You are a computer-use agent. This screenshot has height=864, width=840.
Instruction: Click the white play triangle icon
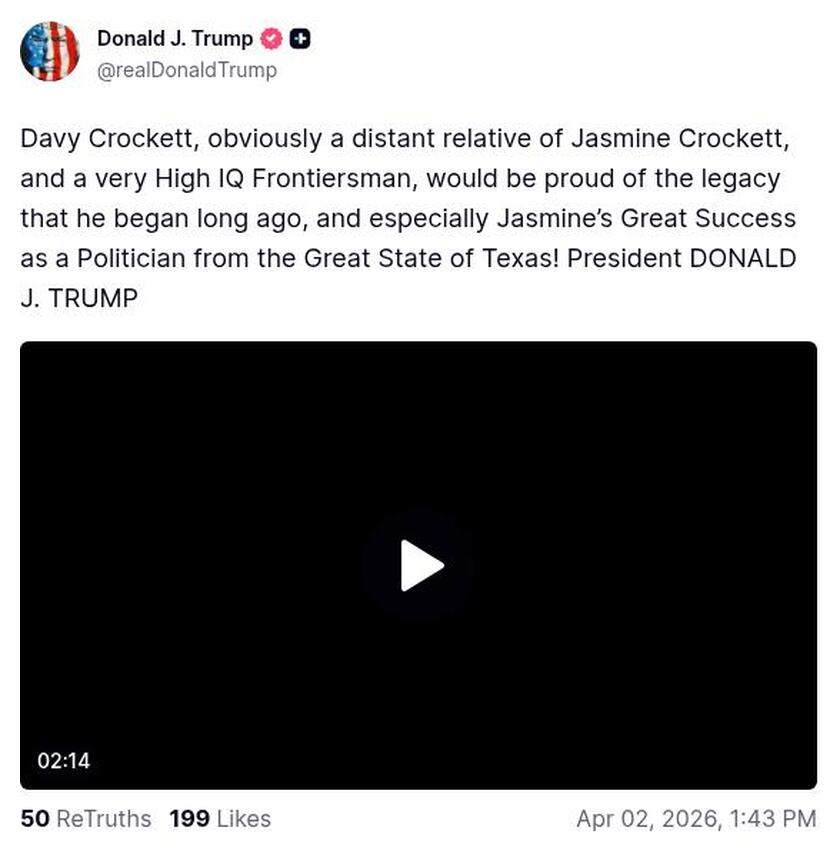click(419, 565)
